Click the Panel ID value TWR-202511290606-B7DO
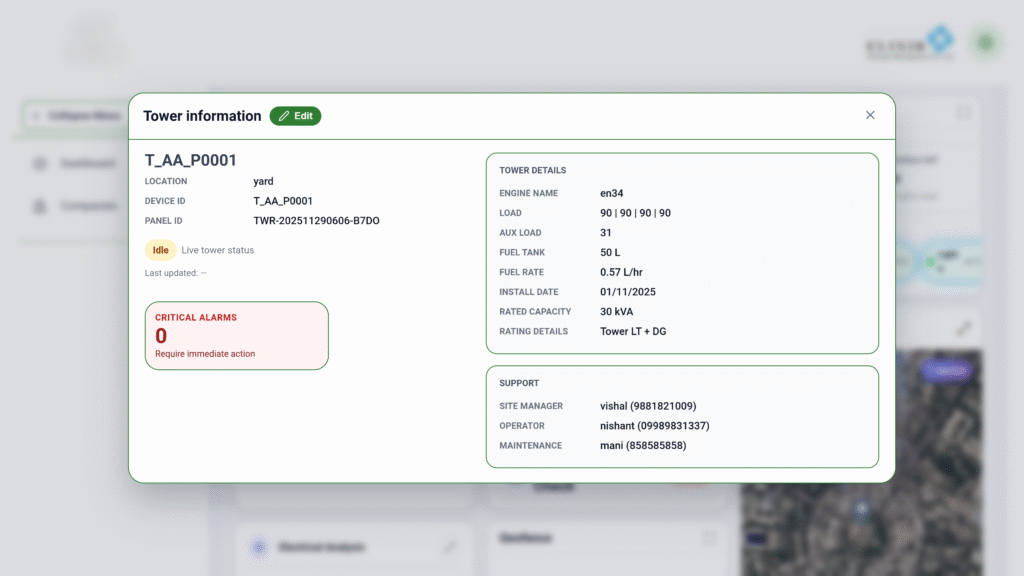The height and width of the screenshot is (576, 1024). point(316,221)
